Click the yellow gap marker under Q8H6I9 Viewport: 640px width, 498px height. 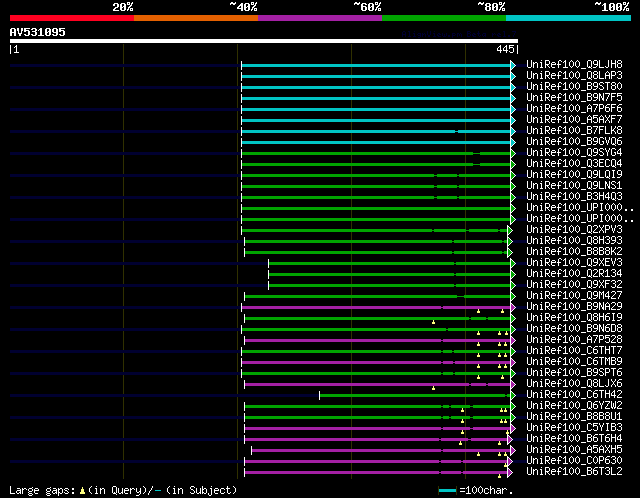click(433, 322)
